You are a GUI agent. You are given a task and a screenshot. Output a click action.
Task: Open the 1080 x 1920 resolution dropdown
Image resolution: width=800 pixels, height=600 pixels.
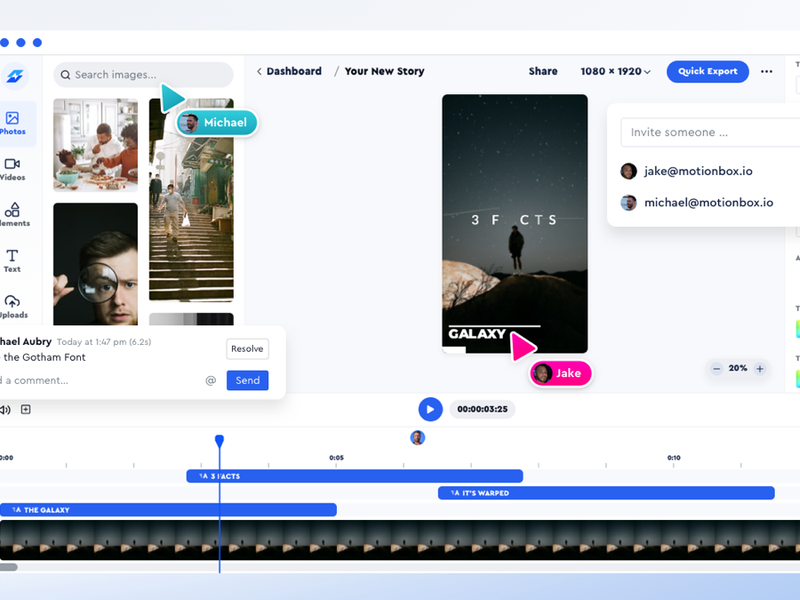tap(611, 71)
